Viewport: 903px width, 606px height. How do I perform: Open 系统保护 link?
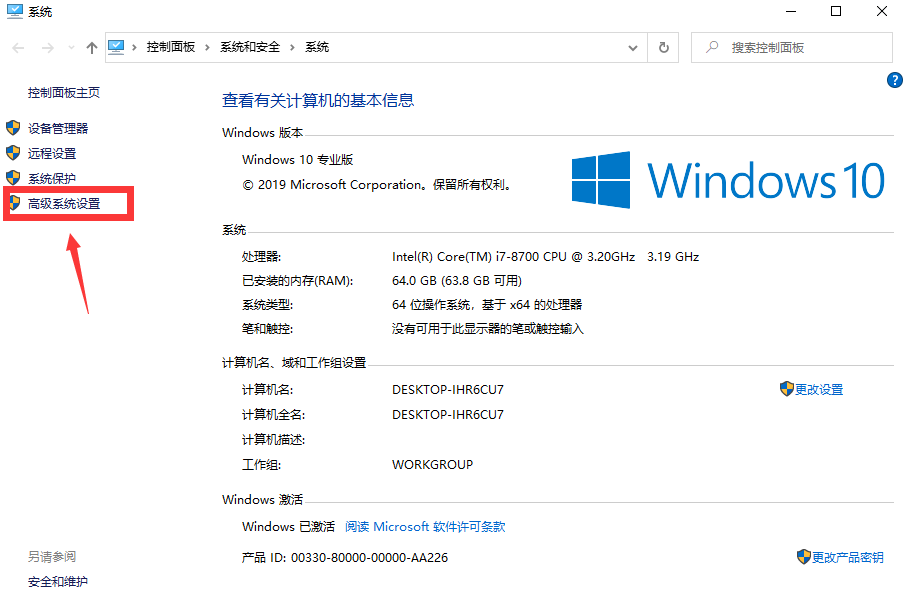52,179
